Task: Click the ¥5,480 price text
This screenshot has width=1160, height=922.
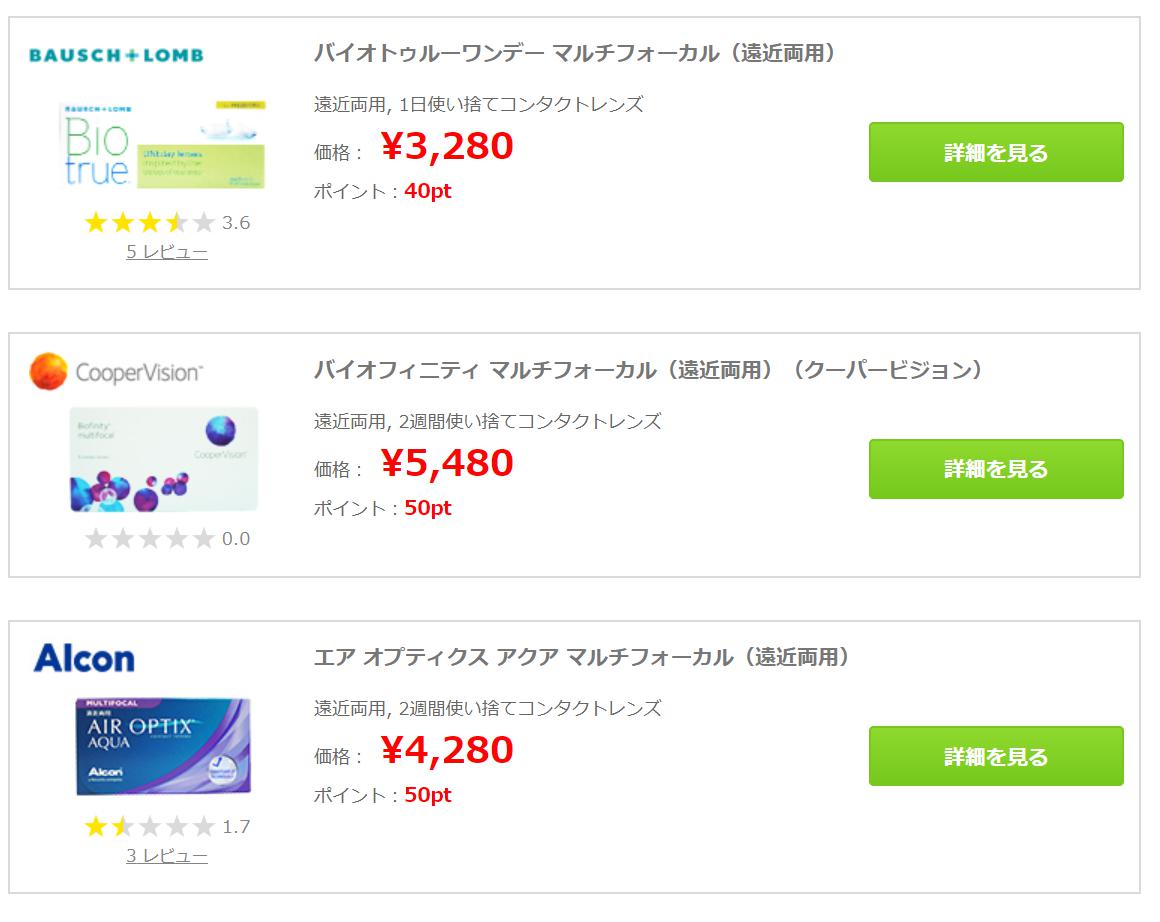Action: pyautogui.click(x=447, y=462)
